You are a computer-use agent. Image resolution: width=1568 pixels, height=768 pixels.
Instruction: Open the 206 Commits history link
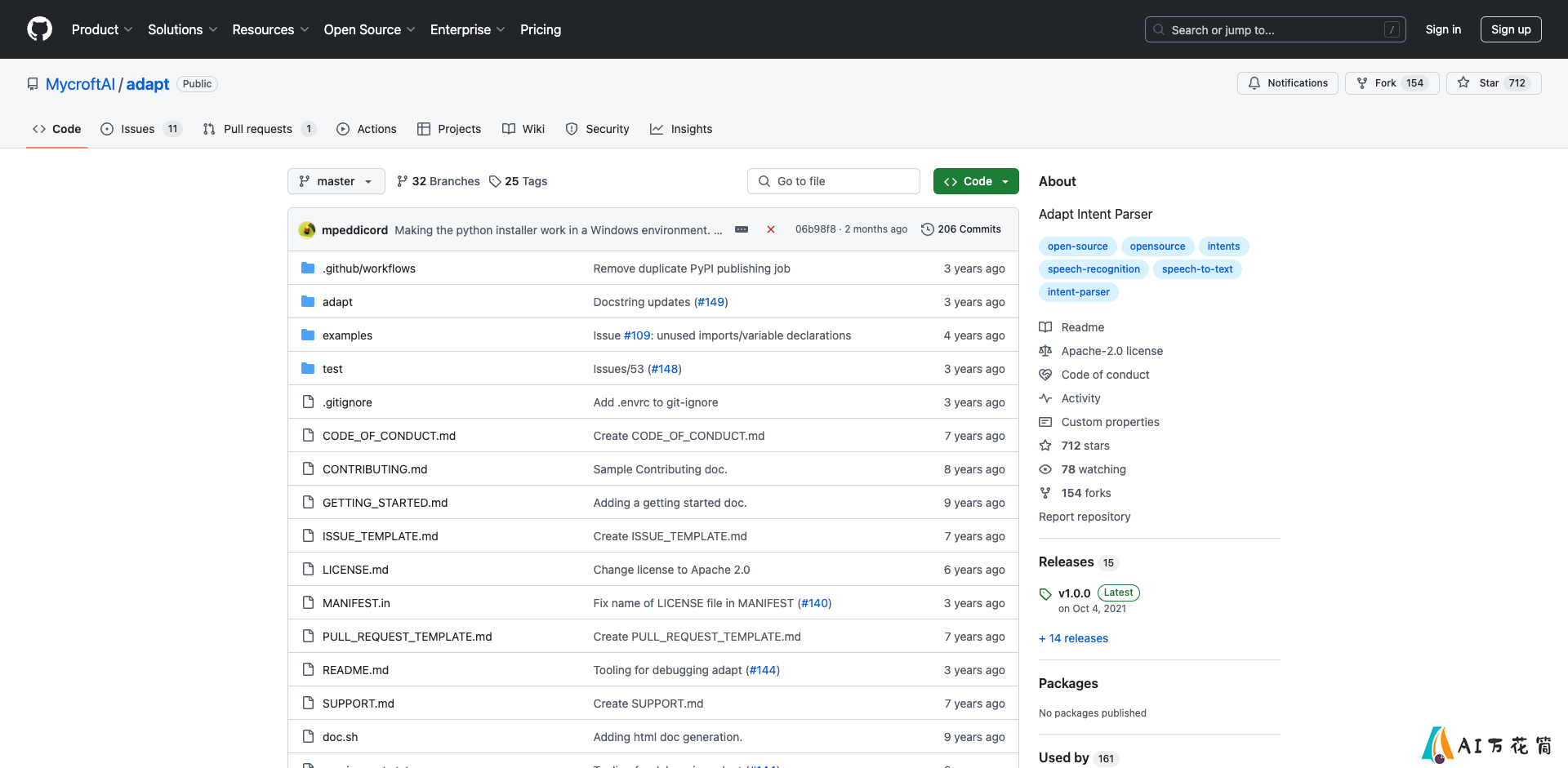click(x=961, y=229)
